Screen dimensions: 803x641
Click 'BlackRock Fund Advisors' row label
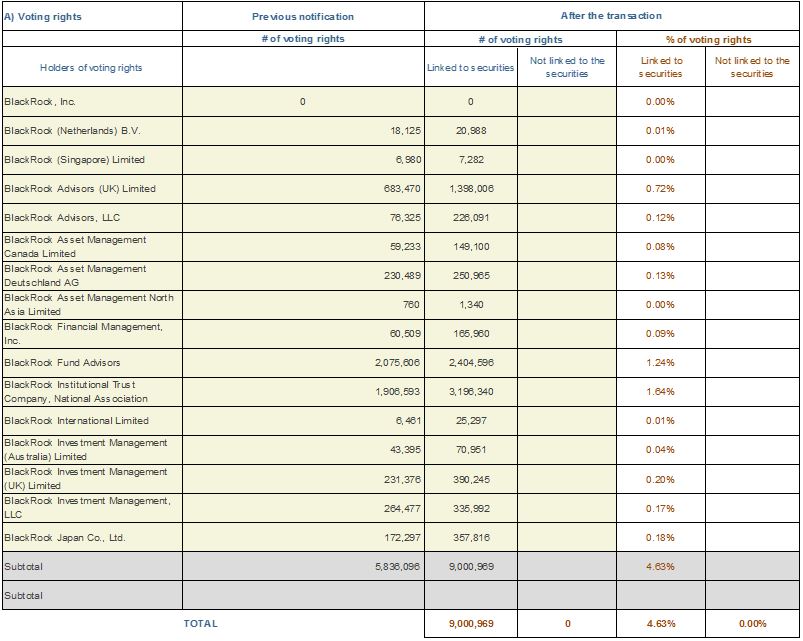[62, 362]
